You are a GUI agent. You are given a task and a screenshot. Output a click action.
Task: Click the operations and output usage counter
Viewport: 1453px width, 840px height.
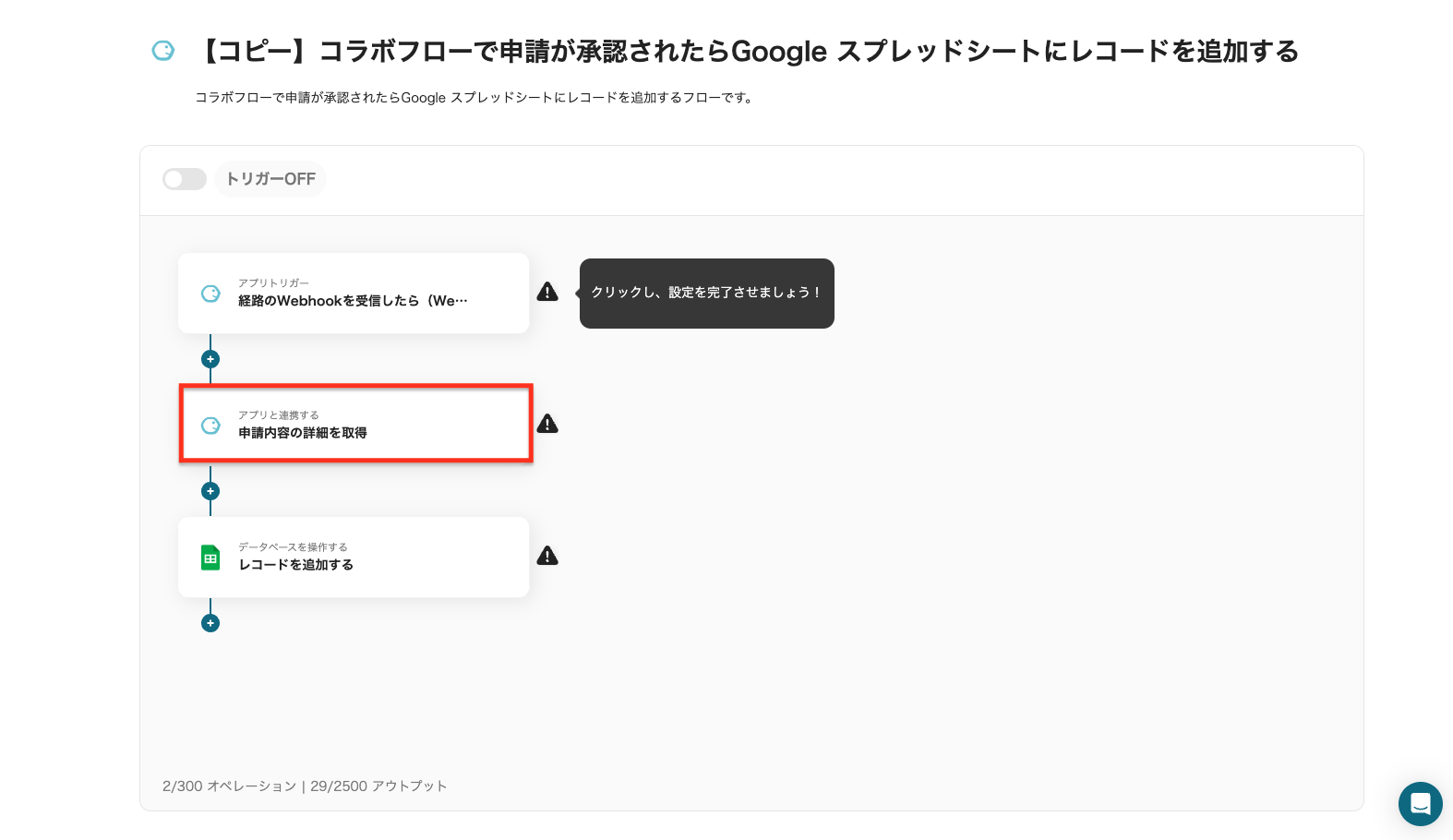click(x=305, y=786)
